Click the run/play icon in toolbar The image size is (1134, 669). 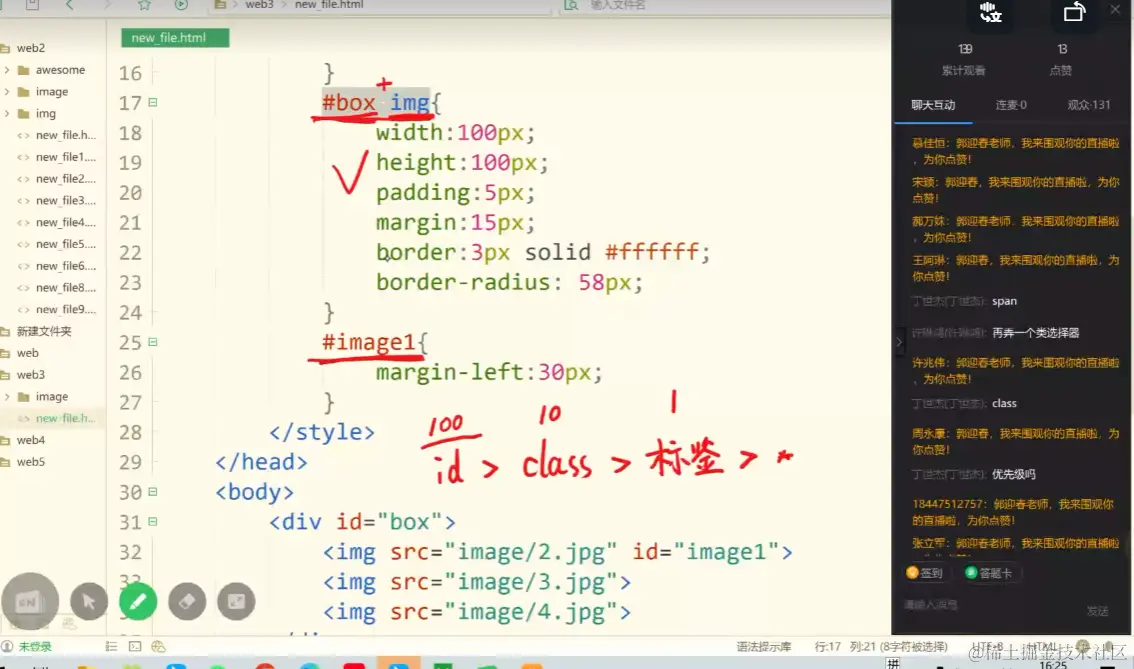182,4
